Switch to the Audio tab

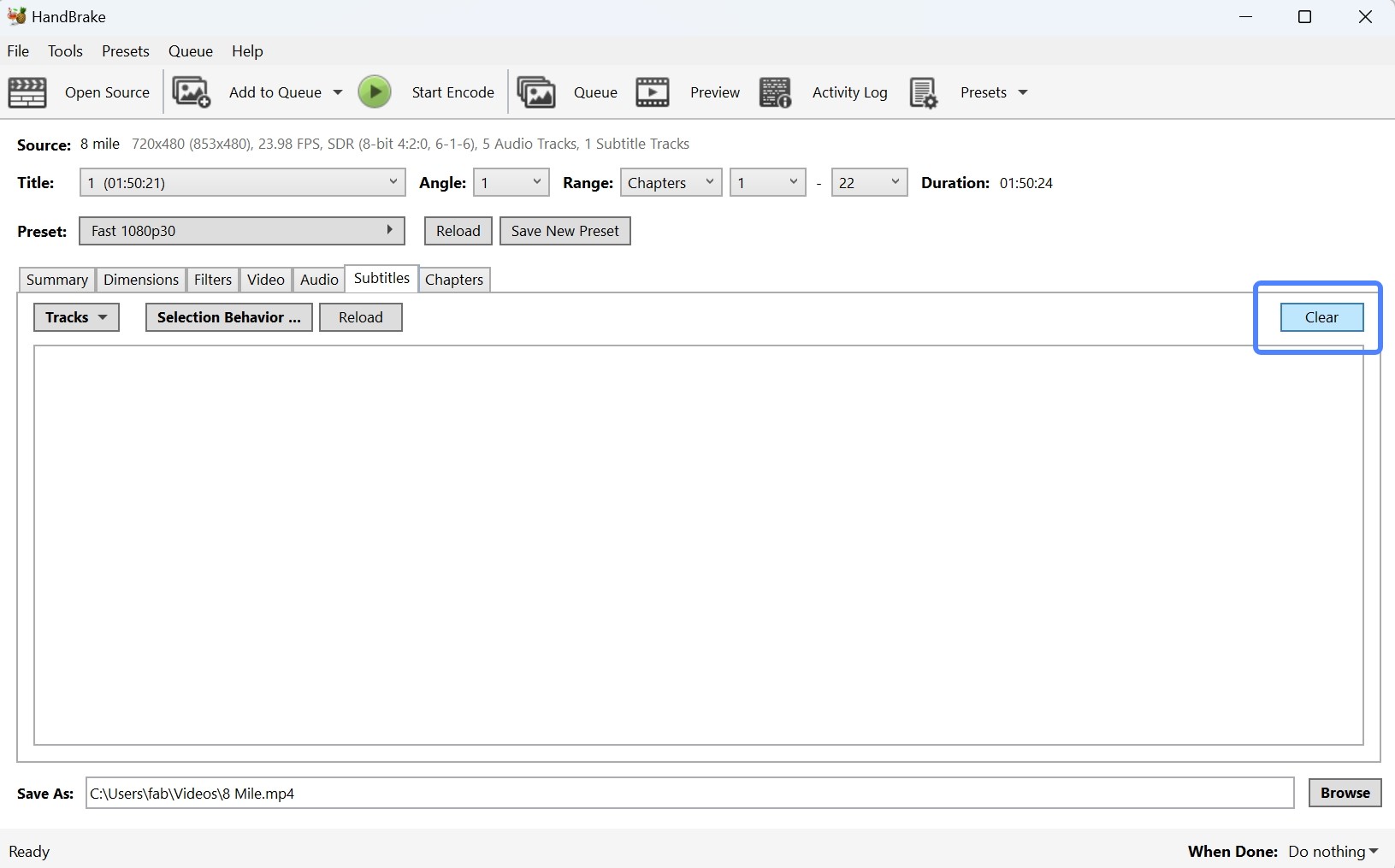[x=318, y=280]
